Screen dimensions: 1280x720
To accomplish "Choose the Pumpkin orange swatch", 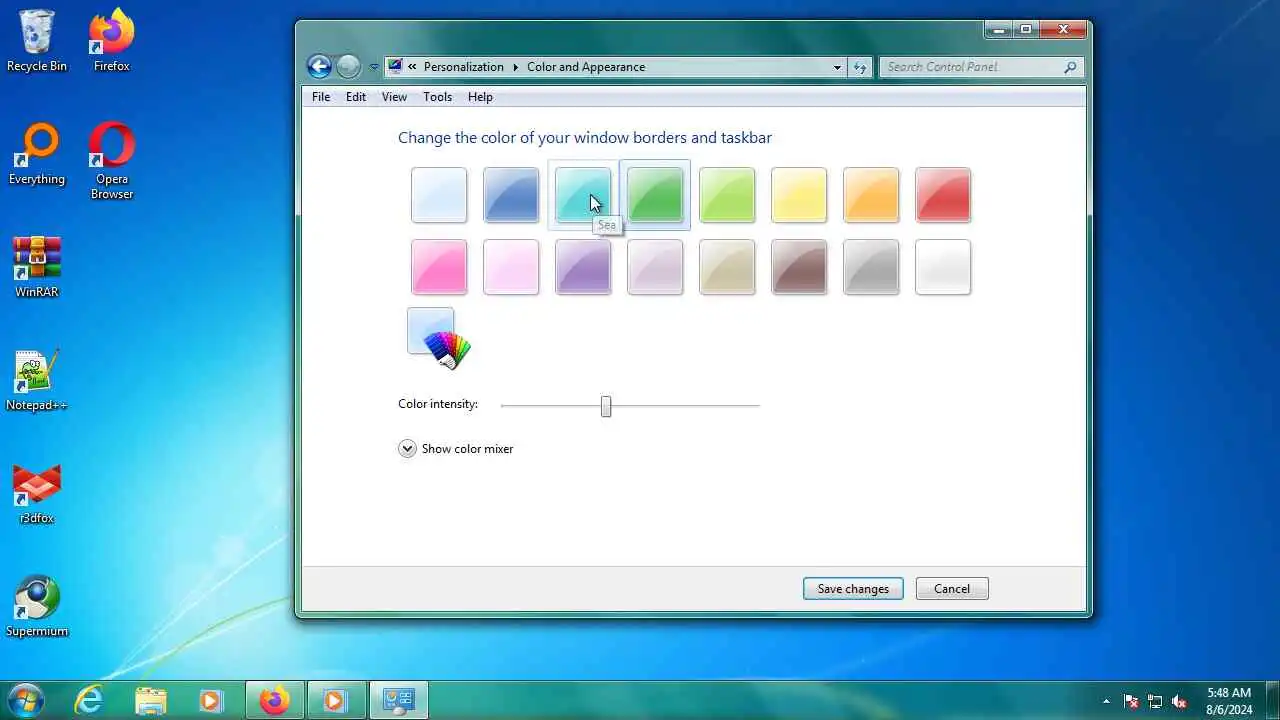I will coord(871,195).
